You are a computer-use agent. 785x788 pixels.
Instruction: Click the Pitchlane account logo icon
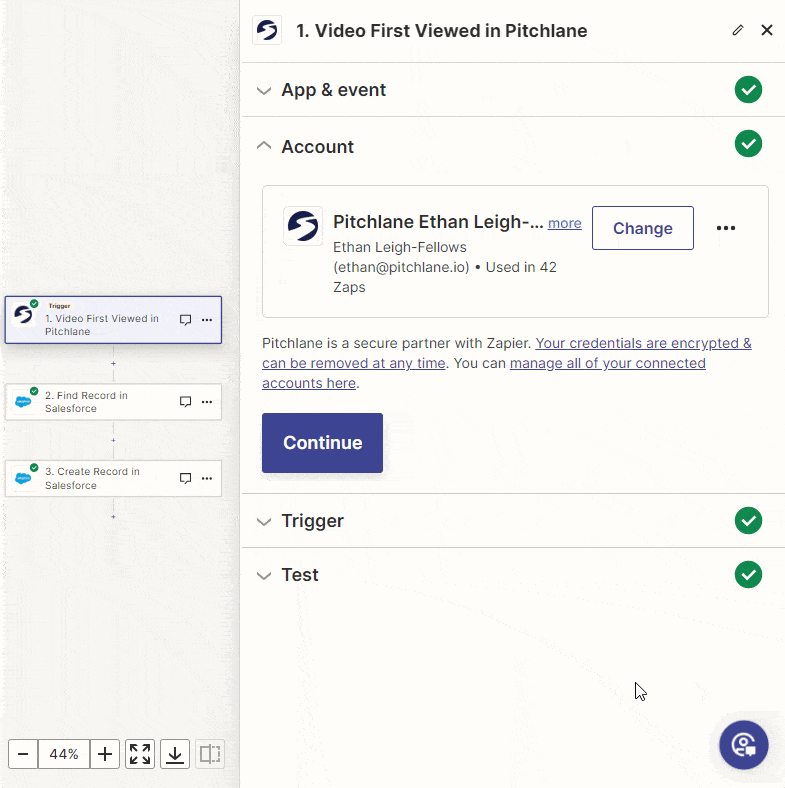tap(303, 226)
